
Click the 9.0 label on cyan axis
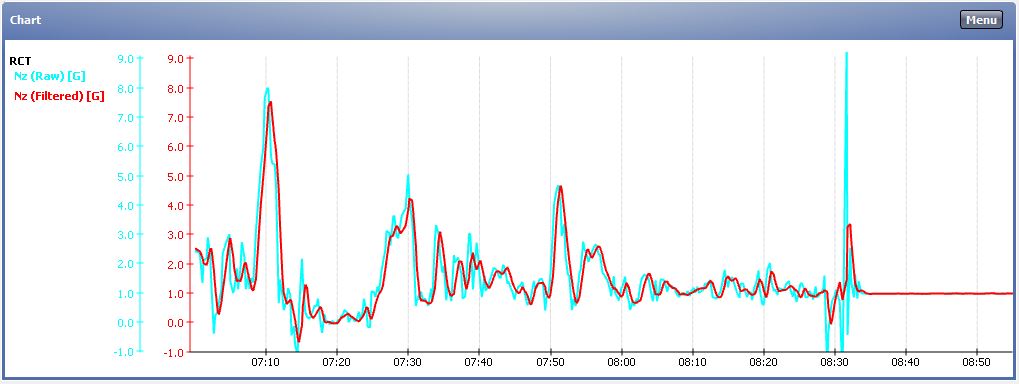click(125, 58)
